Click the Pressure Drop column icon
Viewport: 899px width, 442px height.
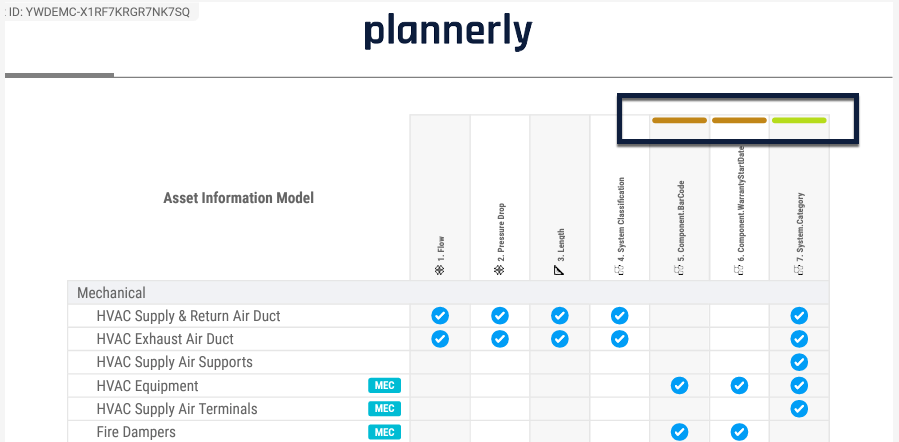(499, 270)
